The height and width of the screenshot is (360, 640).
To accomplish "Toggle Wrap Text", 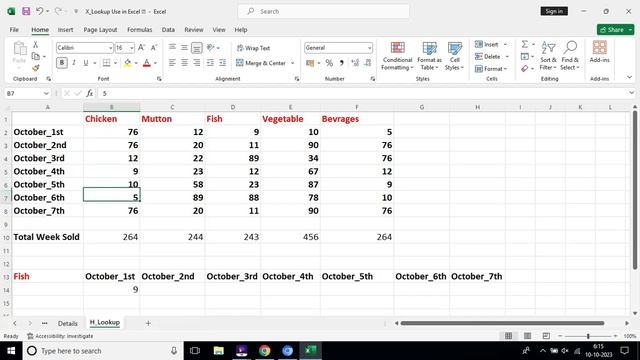I will 253,48.
